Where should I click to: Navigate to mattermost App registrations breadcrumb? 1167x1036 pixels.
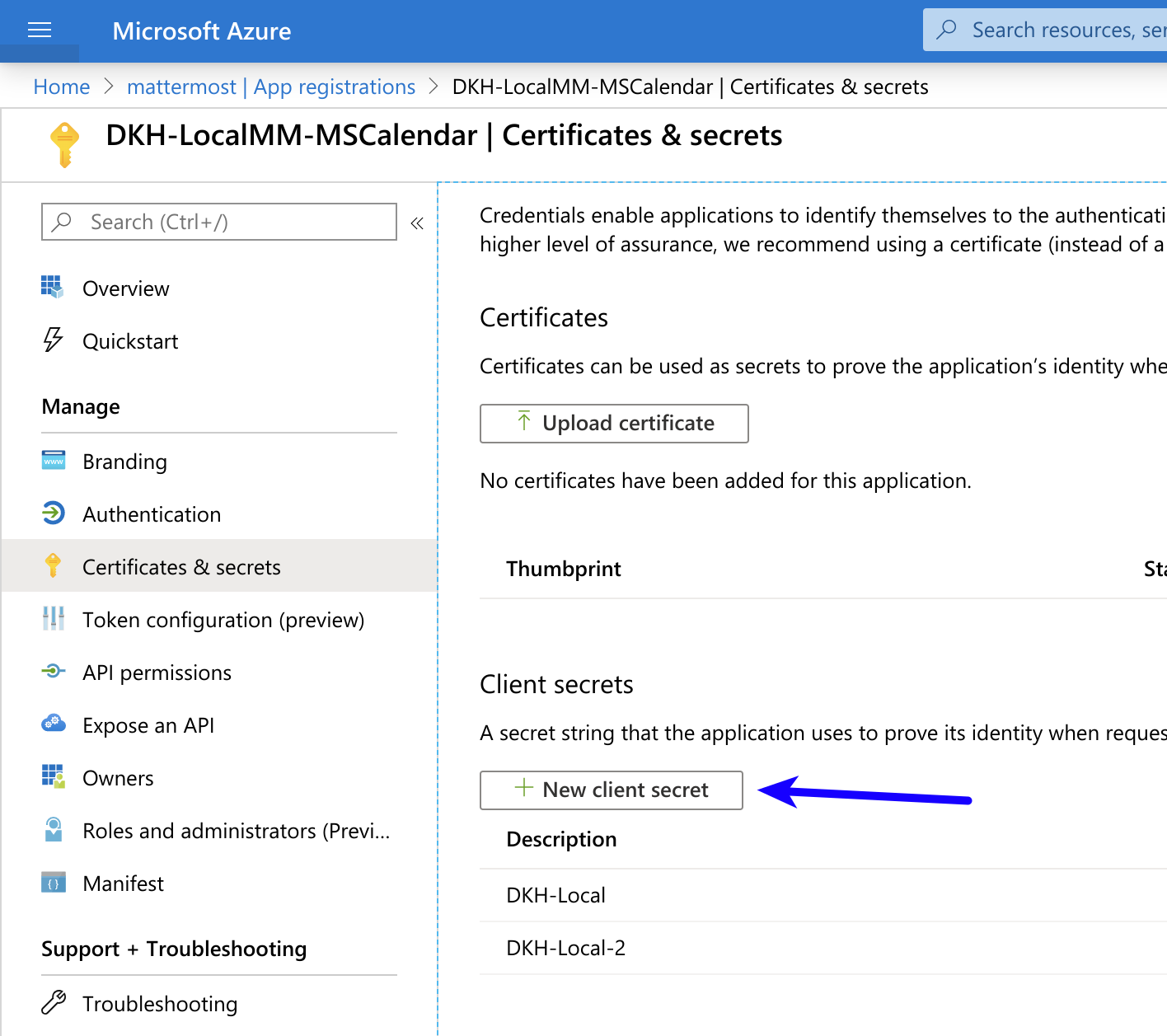pyautogui.click(x=270, y=87)
